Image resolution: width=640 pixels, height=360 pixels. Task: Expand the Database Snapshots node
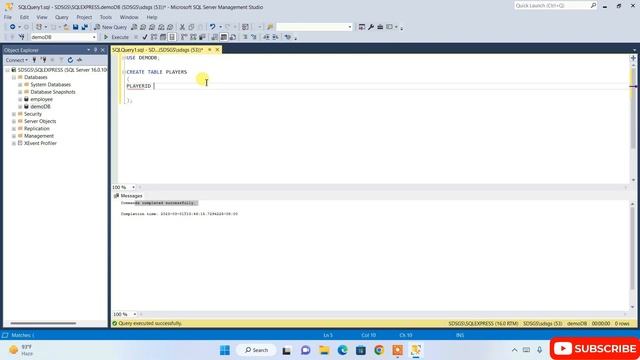(20, 92)
